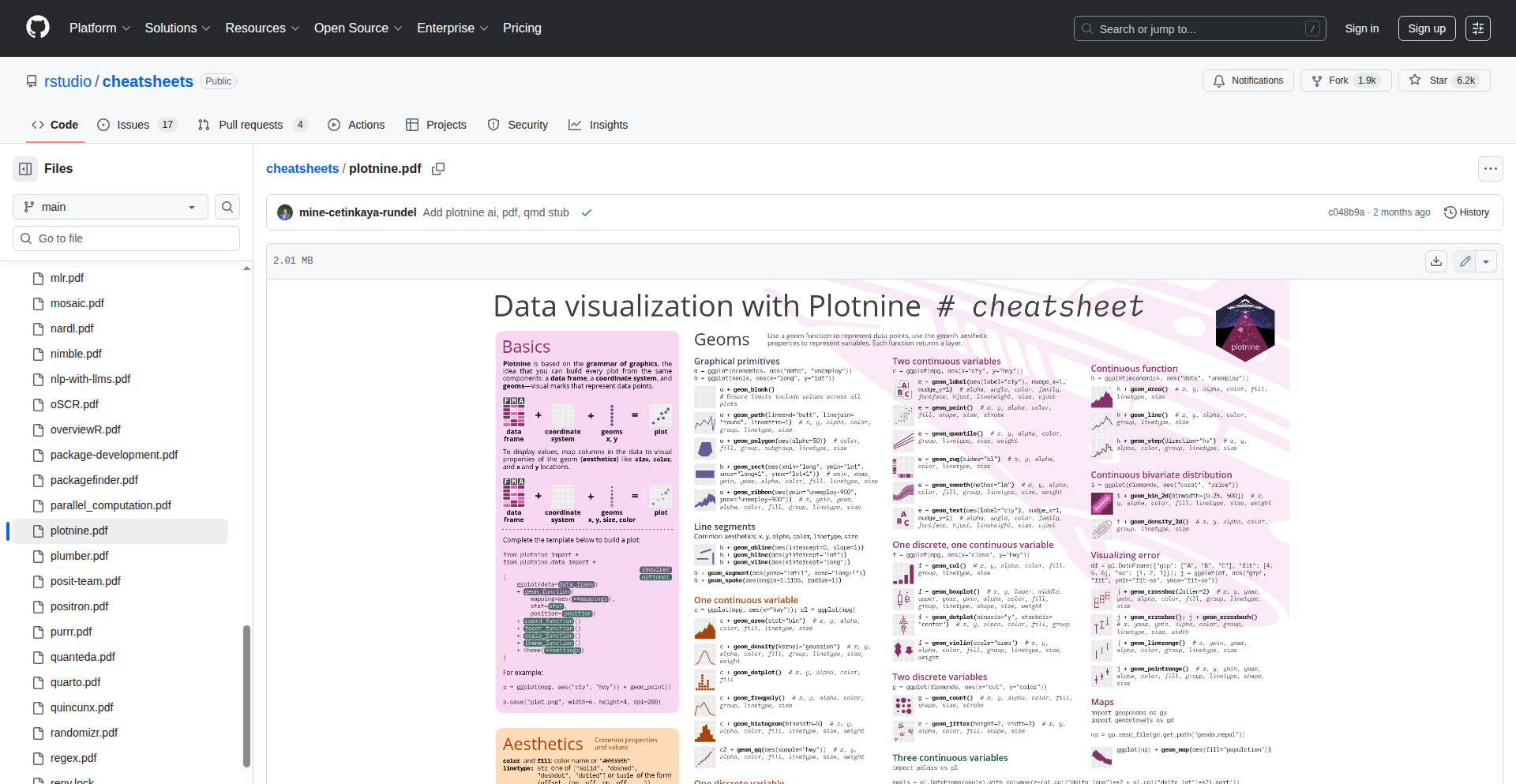Click the file tree vertical scrollbar
Screen dimensions: 1516x784
click(x=246, y=695)
